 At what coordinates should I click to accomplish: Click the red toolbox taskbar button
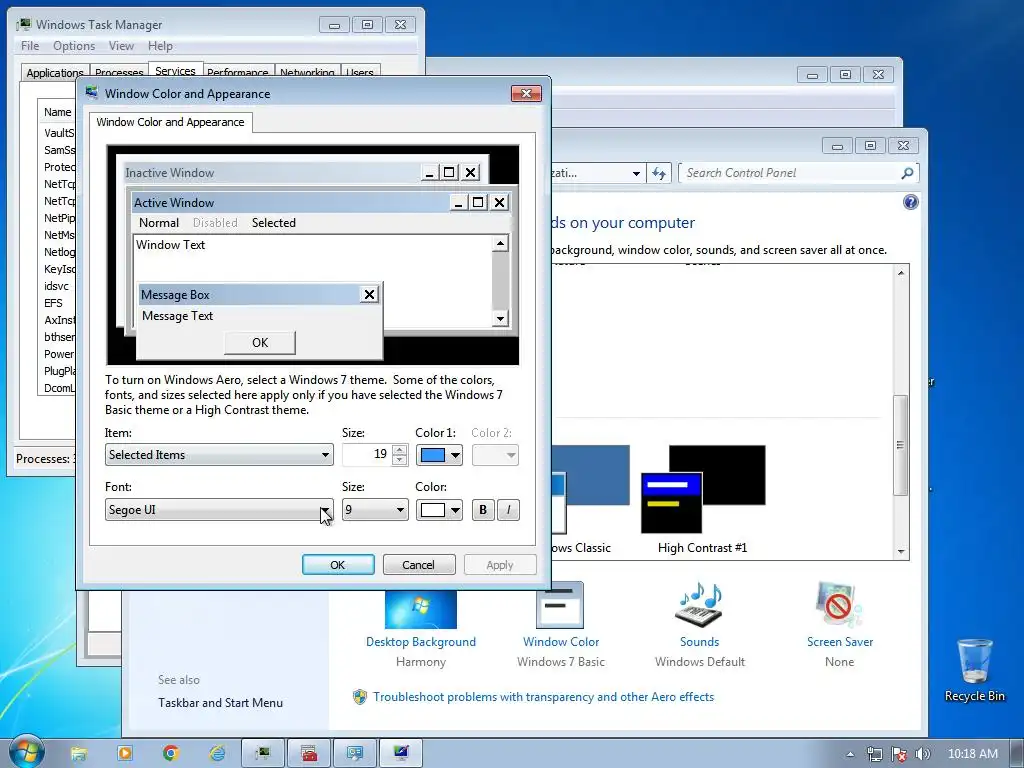tap(309, 754)
